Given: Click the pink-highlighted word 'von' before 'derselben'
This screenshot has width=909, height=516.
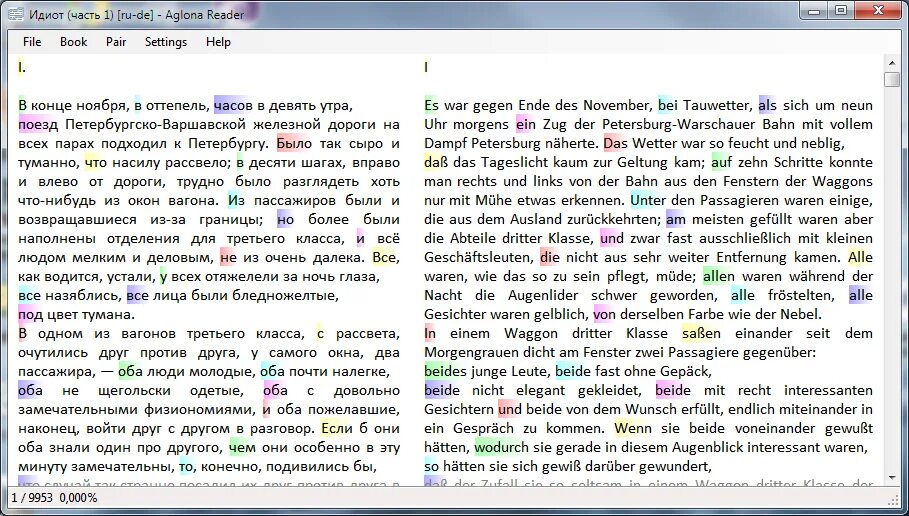Looking at the screenshot, I should pyautogui.click(x=605, y=315).
